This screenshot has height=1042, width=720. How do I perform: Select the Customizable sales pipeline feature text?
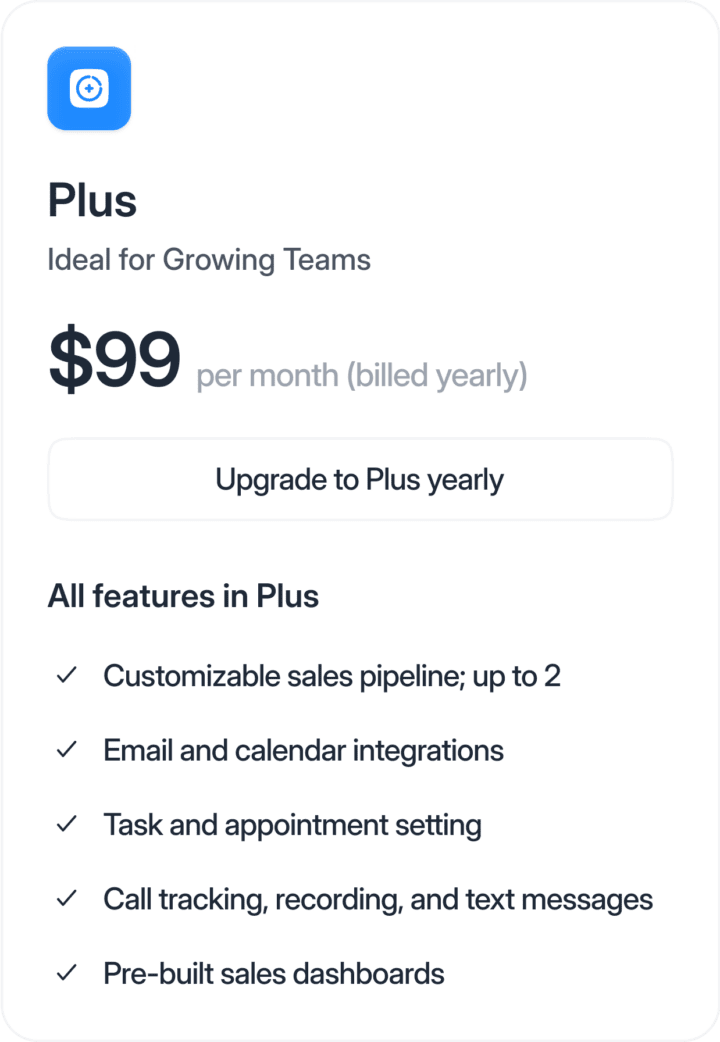coord(332,676)
